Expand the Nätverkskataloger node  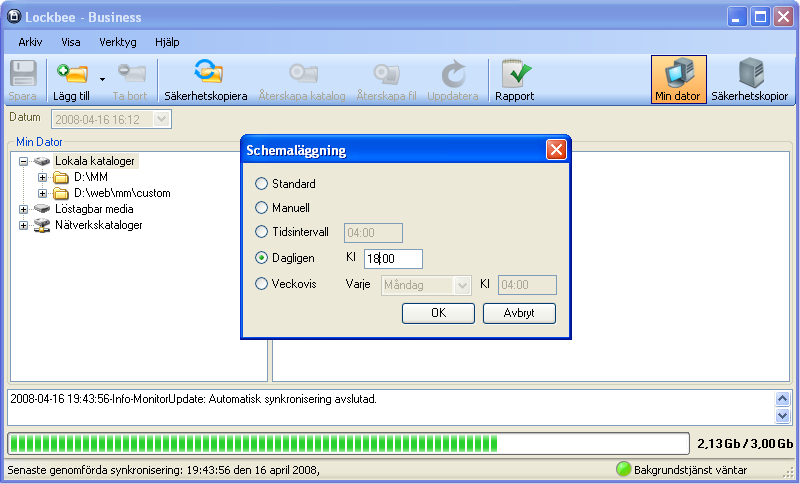click(23, 225)
